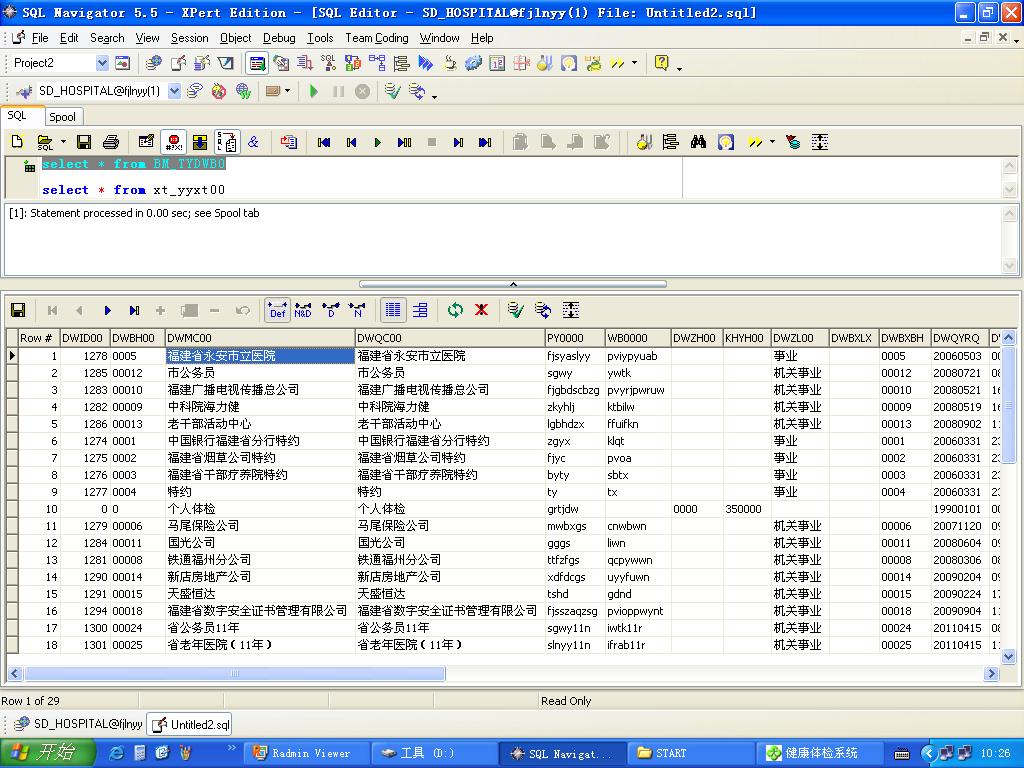Click the binoculars find icon
The height and width of the screenshot is (768, 1024).
698,142
